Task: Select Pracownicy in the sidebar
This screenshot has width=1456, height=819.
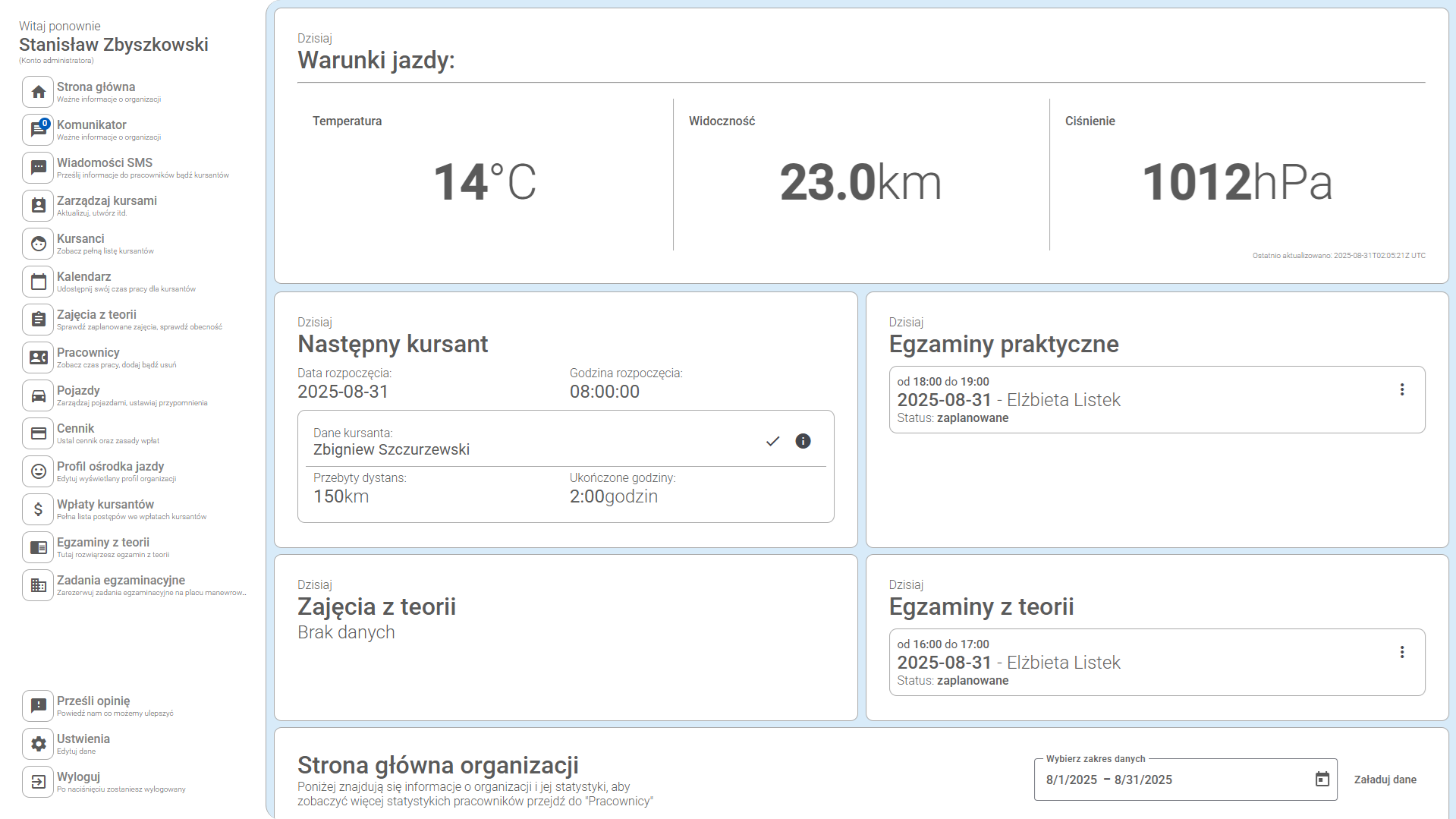Action: click(x=88, y=353)
